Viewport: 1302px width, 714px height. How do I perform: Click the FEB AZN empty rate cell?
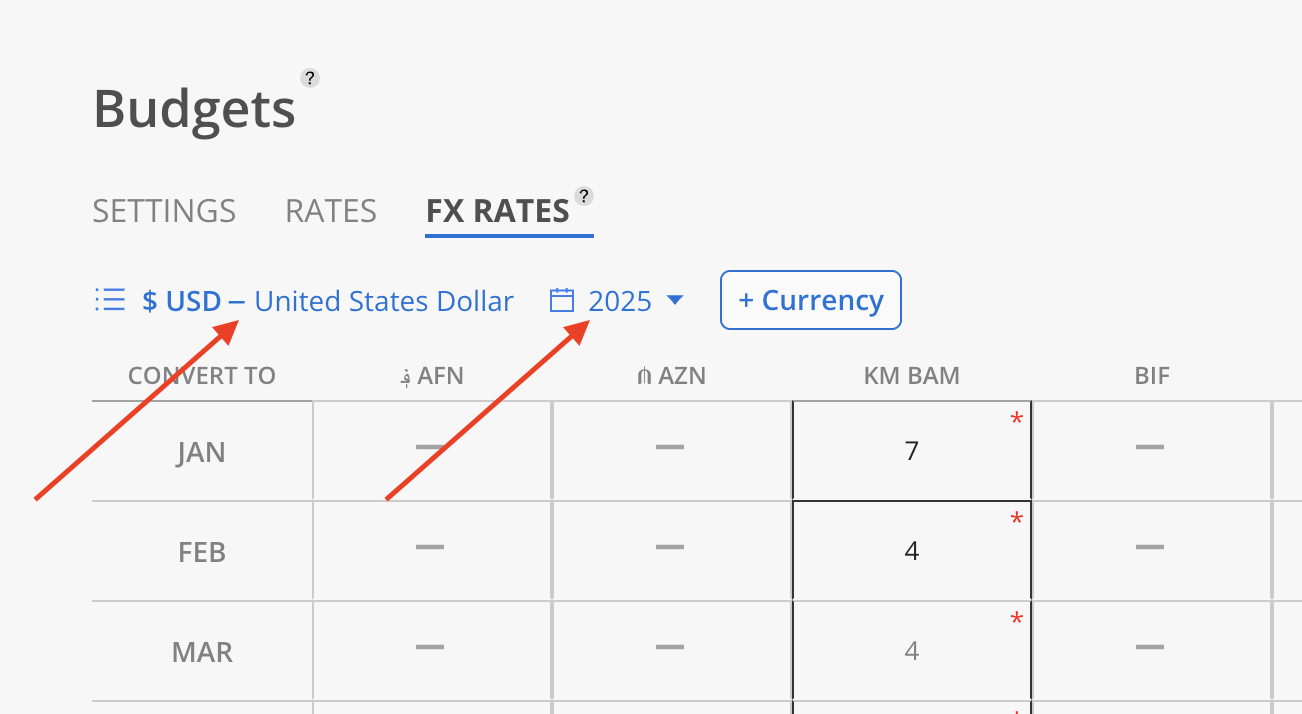click(670, 551)
